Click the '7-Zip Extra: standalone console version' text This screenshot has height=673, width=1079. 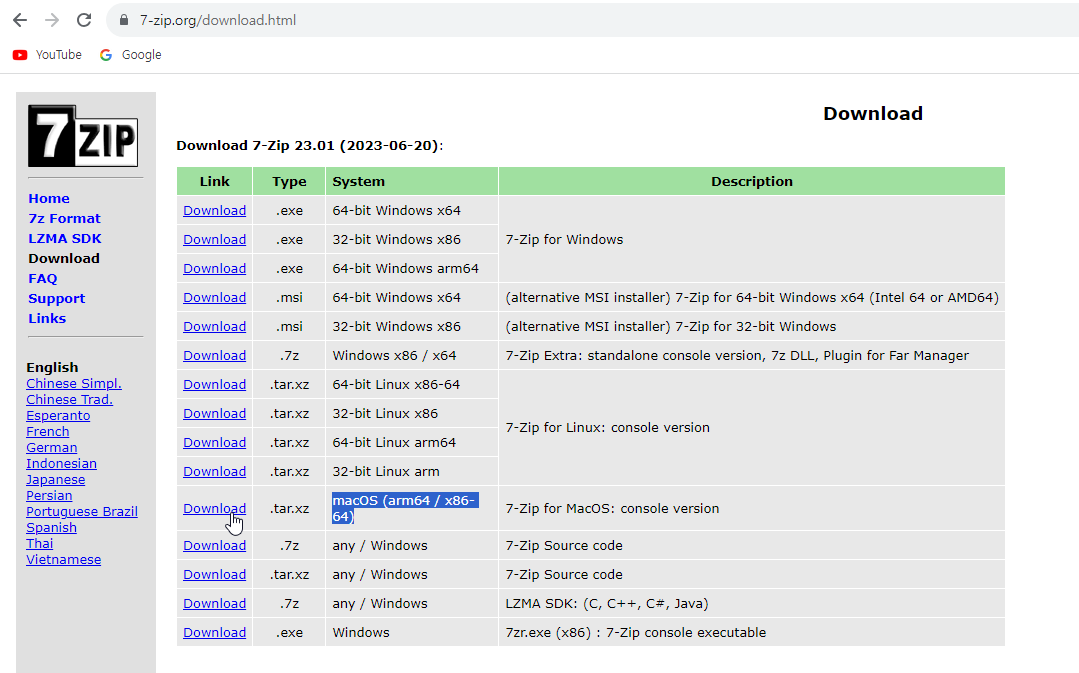click(737, 355)
